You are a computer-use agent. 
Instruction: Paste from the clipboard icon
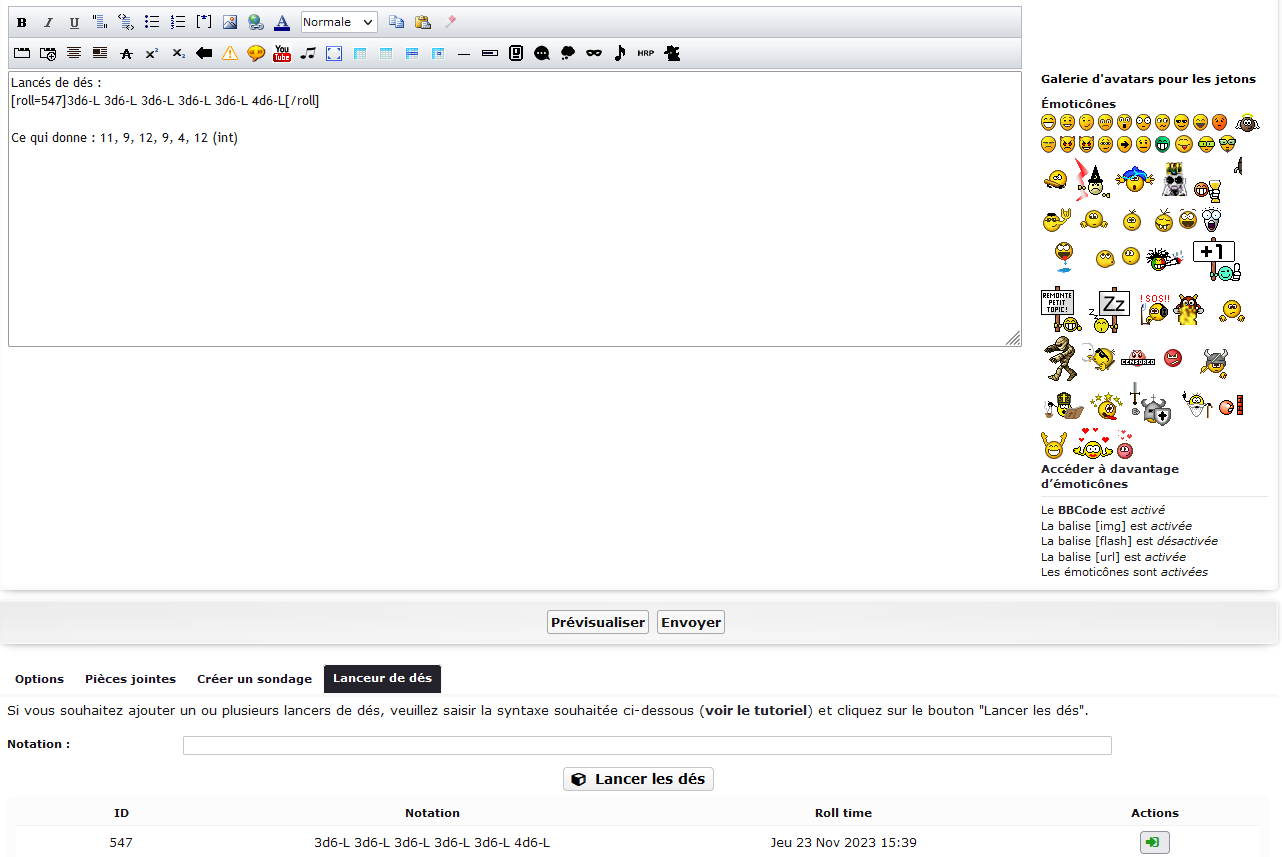tap(422, 22)
